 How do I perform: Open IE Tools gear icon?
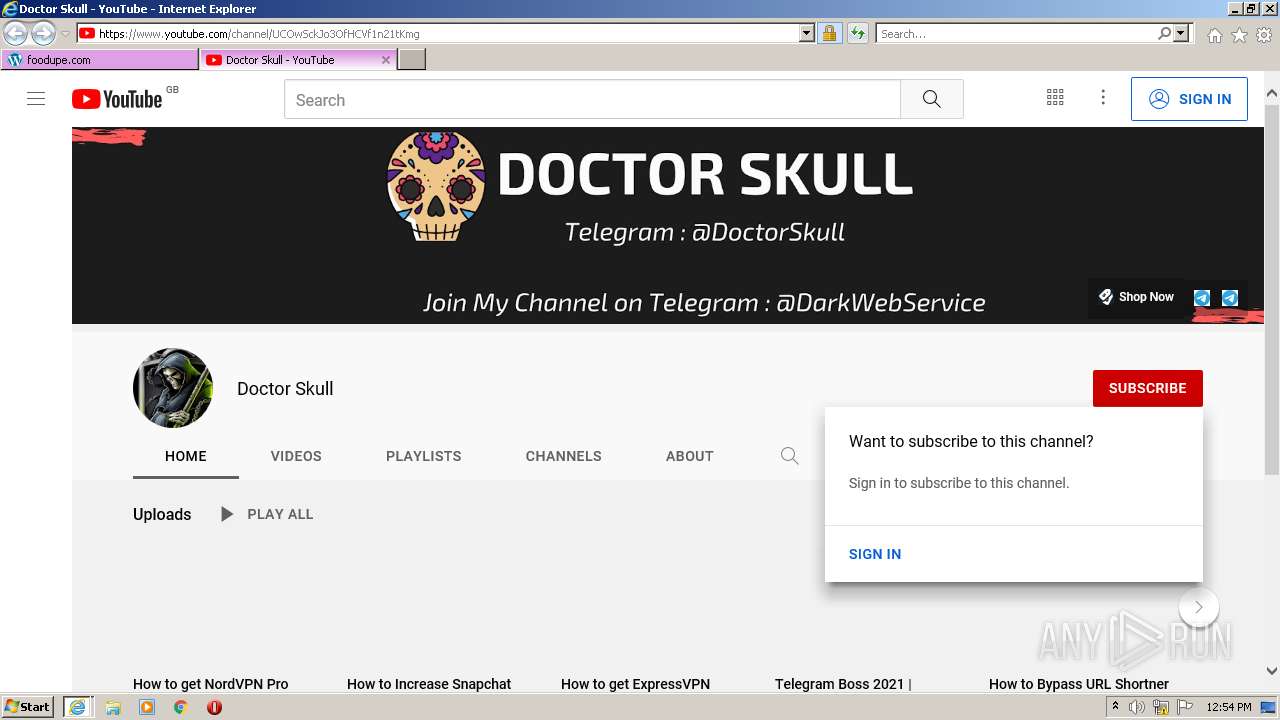click(1264, 35)
